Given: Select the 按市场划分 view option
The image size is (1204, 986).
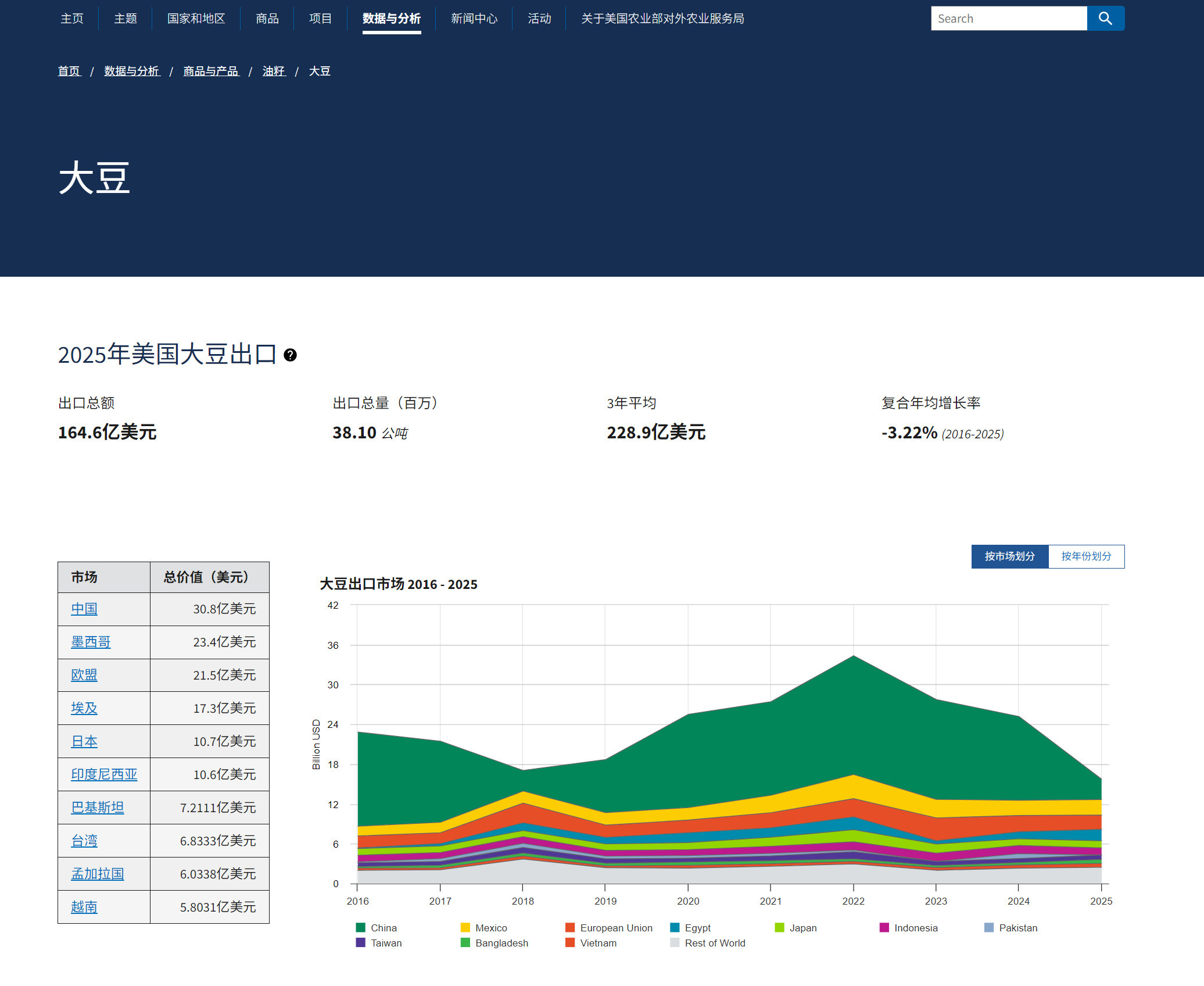Looking at the screenshot, I should (x=1010, y=556).
